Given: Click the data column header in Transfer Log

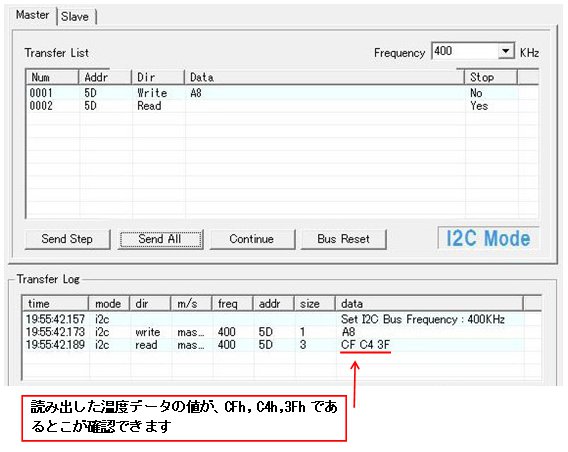Looking at the screenshot, I should [429, 304].
